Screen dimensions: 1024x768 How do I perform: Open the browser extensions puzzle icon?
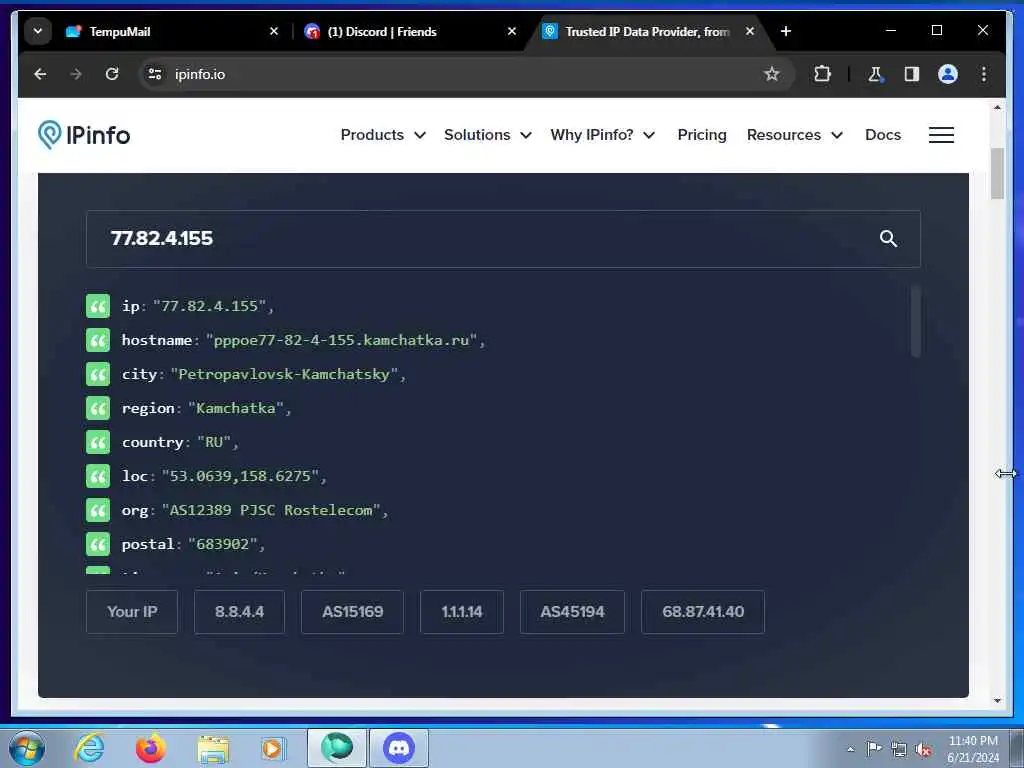(822, 74)
